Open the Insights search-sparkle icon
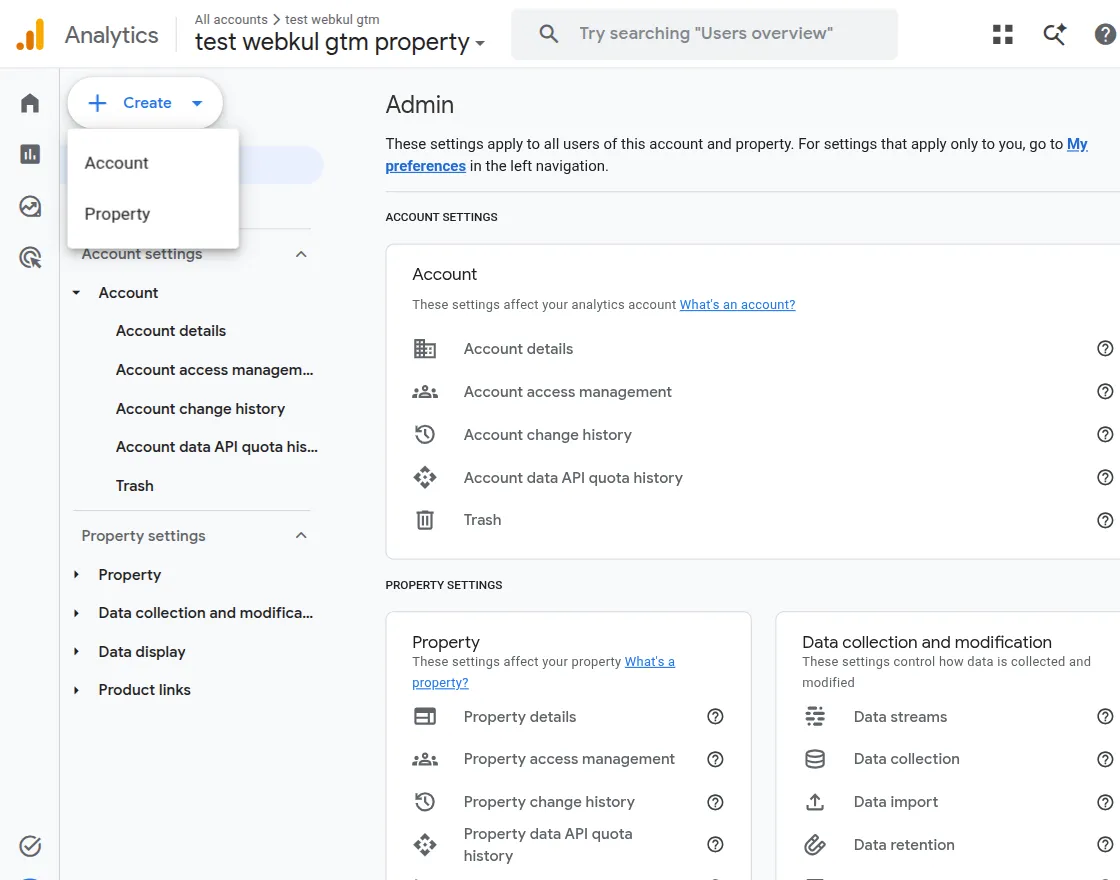Viewport: 1120px width, 880px height. click(x=1054, y=34)
